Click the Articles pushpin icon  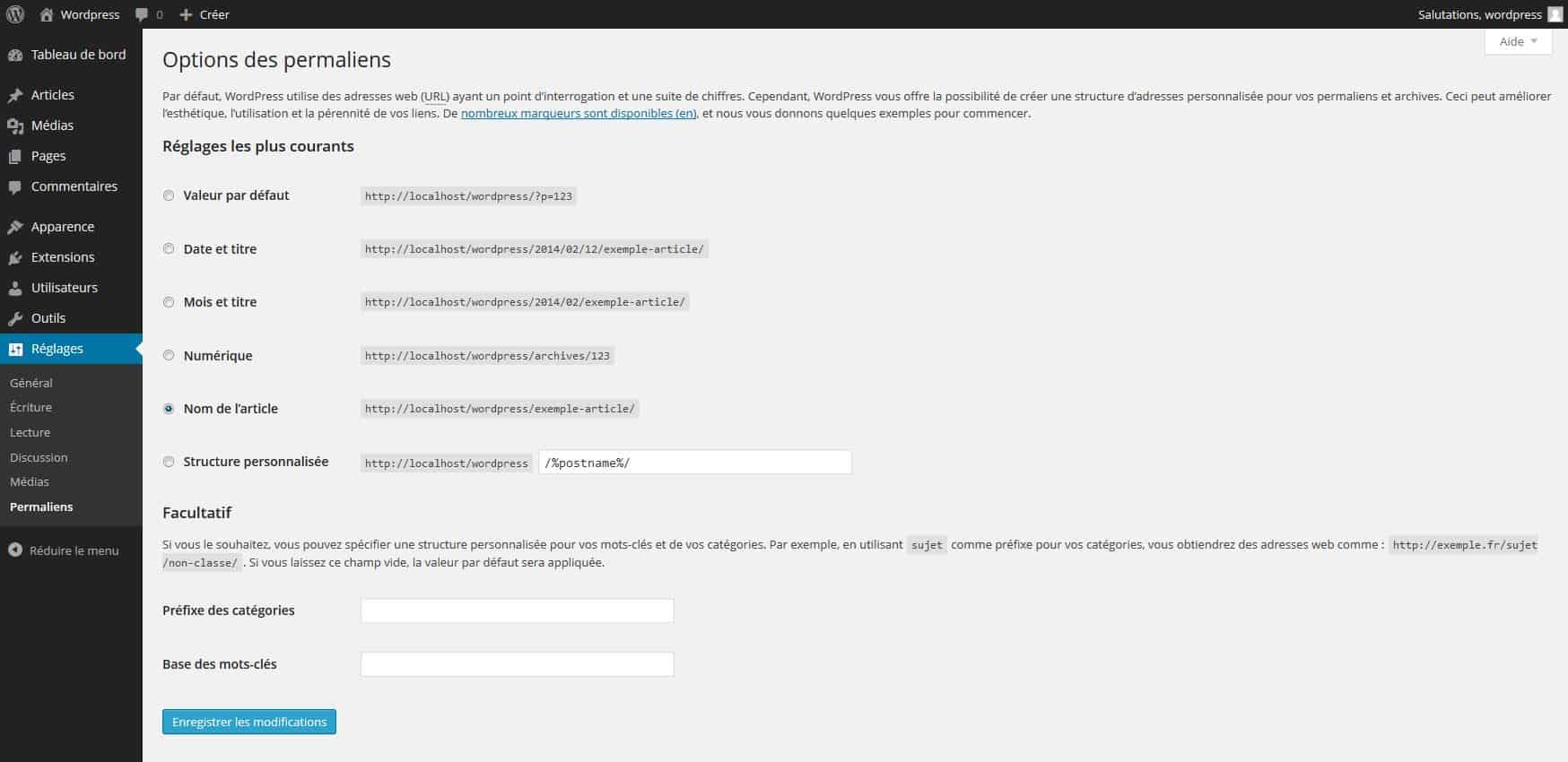point(15,95)
